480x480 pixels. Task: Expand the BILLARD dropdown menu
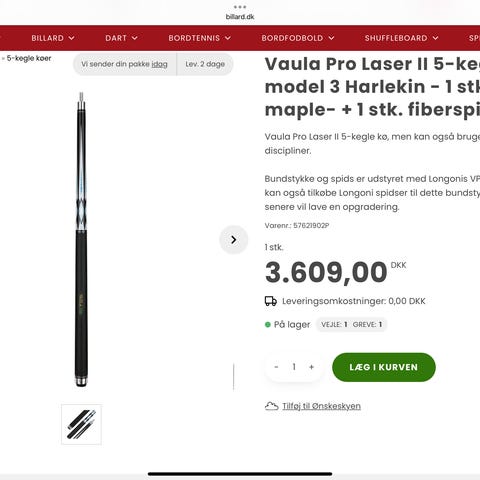[53, 38]
